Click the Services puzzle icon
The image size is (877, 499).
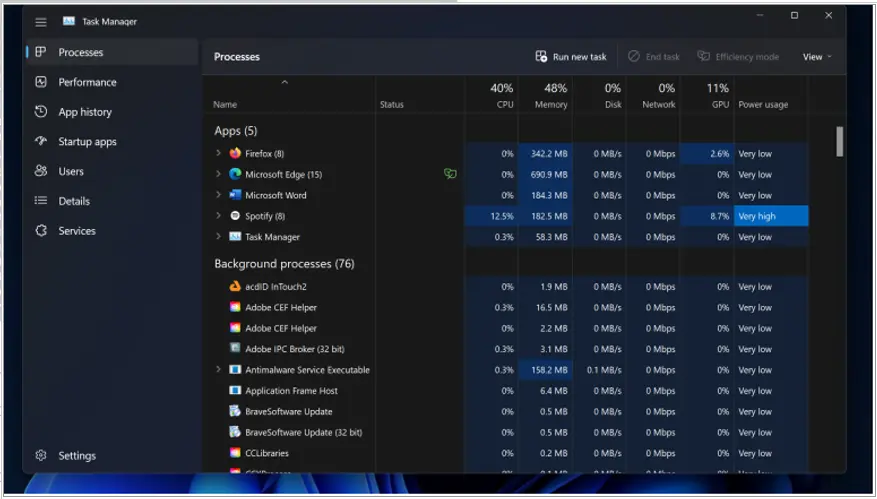pos(41,230)
